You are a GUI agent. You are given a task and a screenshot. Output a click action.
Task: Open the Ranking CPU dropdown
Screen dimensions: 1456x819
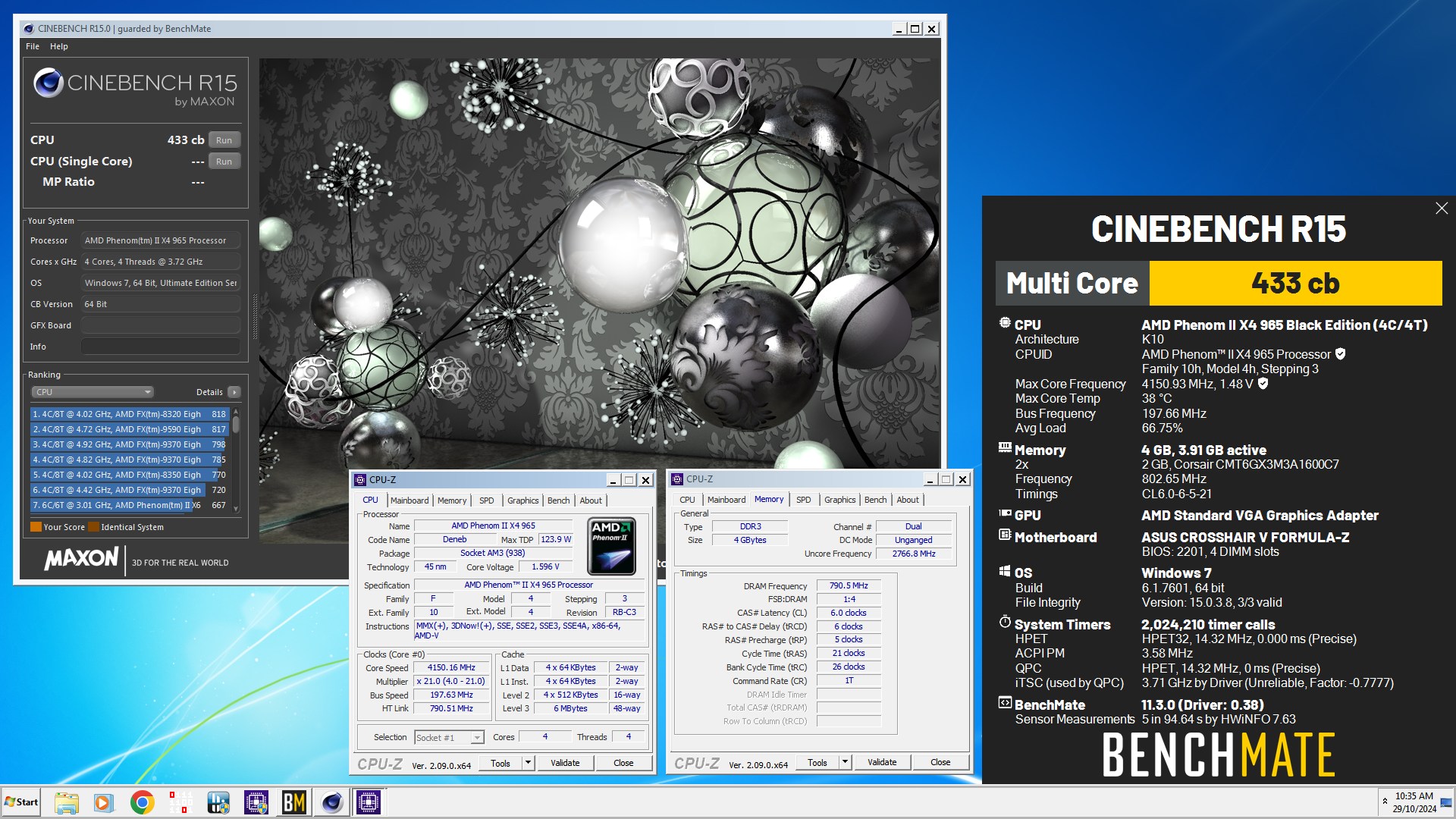(x=93, y=392)
